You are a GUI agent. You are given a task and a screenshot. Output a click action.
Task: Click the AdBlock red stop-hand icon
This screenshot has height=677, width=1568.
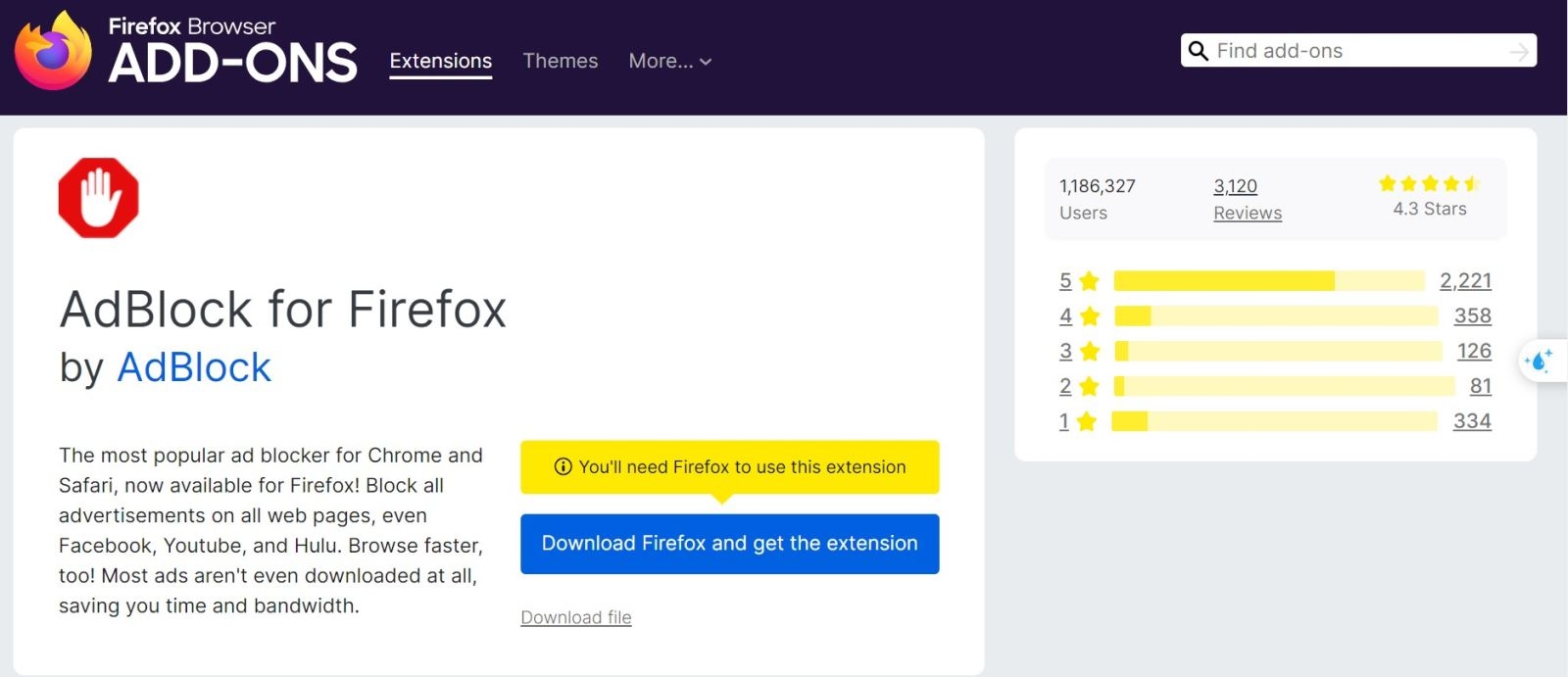[98, 198]
